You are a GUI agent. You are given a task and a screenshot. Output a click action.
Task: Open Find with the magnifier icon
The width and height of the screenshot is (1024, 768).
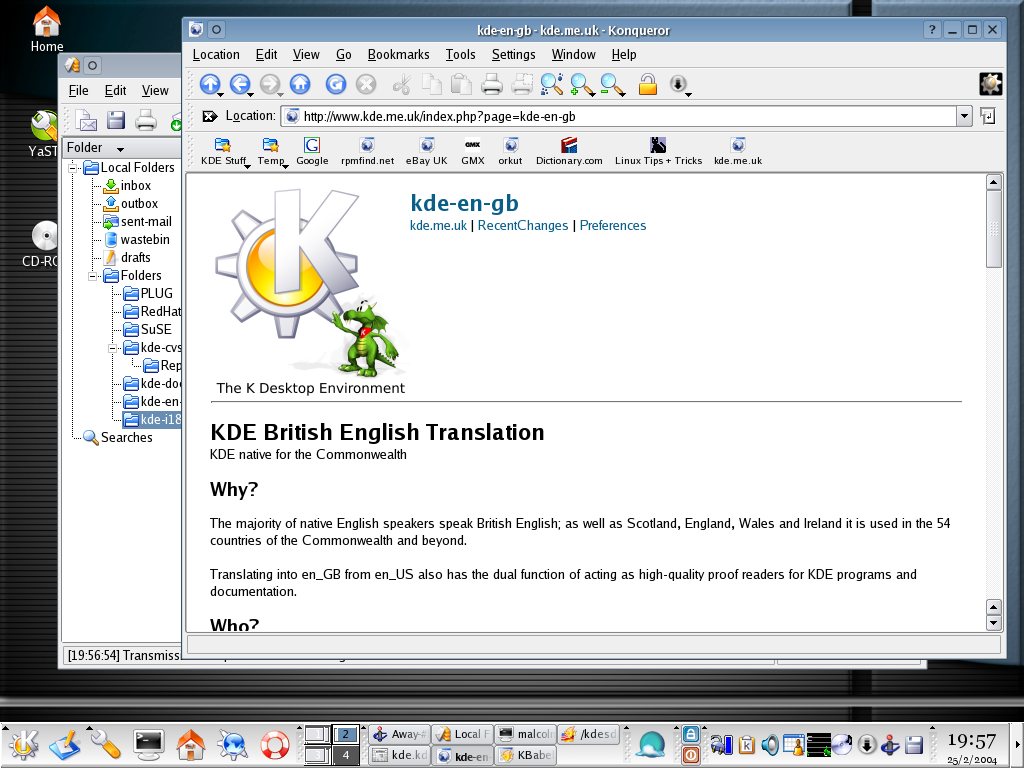552,84
